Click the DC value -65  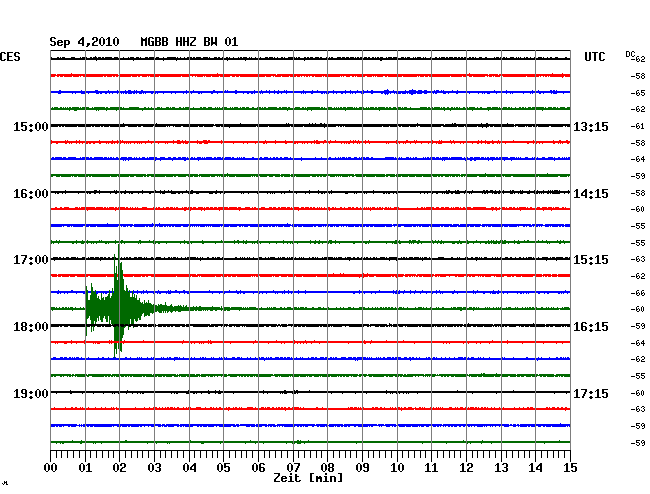tap(638, 93)
